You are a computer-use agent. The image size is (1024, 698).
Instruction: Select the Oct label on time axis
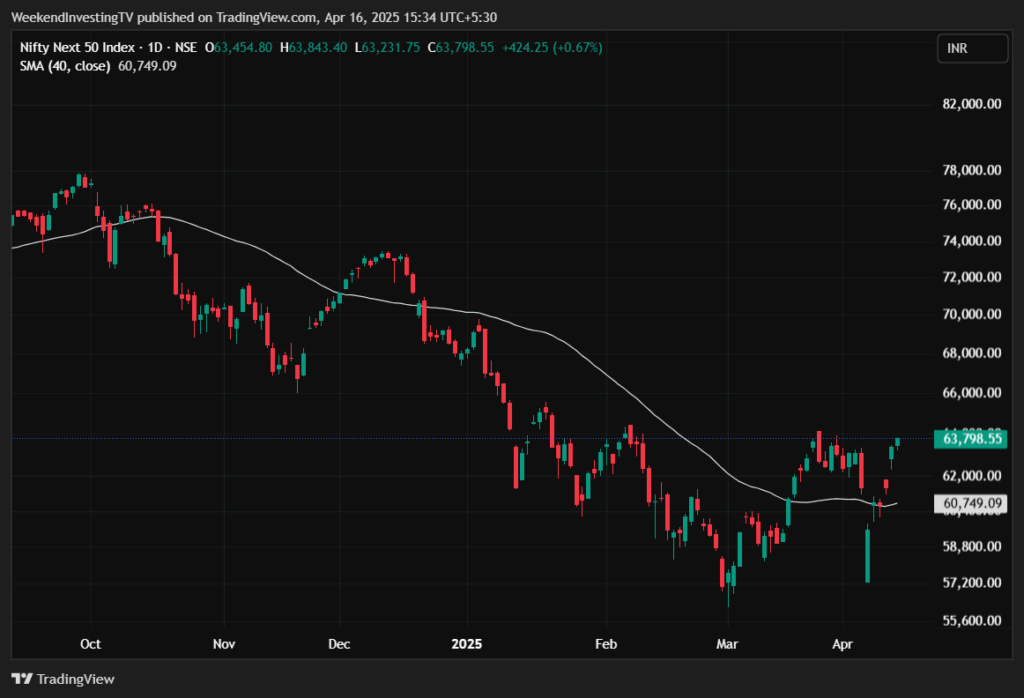pos(90,643)
